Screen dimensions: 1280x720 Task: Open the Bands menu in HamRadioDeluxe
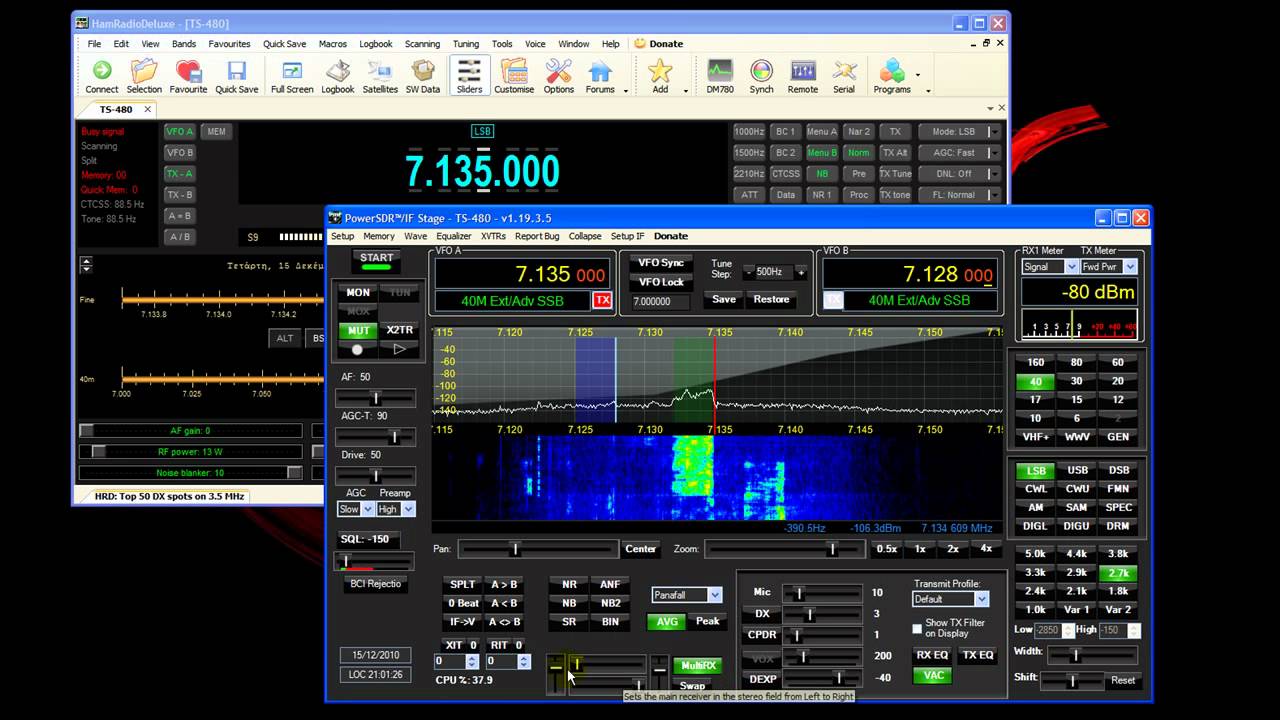pyautogui.click(x=184, y=44)
